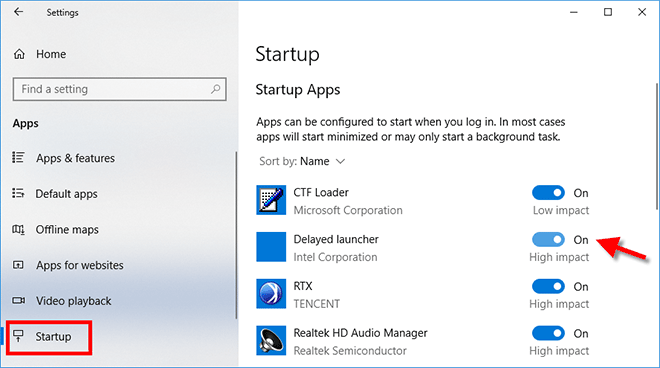Open Home via the house icon
The width and height of the screenshot is (660, 368).
(19, 54)
